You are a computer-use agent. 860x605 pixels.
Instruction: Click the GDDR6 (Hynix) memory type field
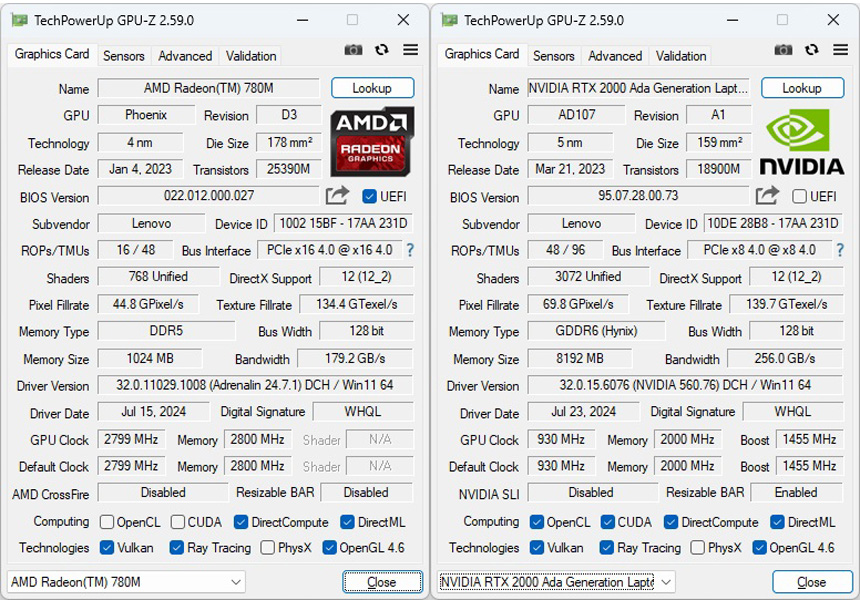click(x=596, y=331)
